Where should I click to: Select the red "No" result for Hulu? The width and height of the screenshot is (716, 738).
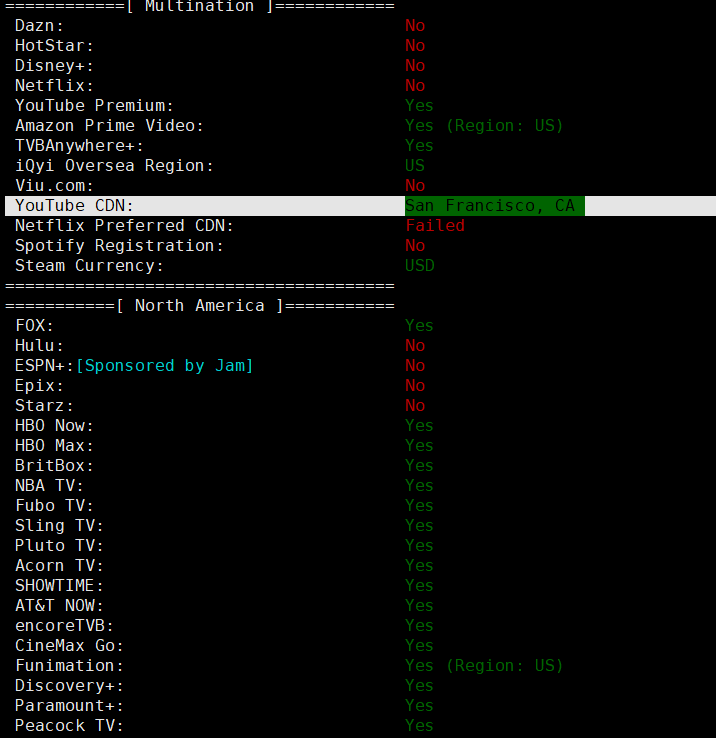(x=415, y=345)
